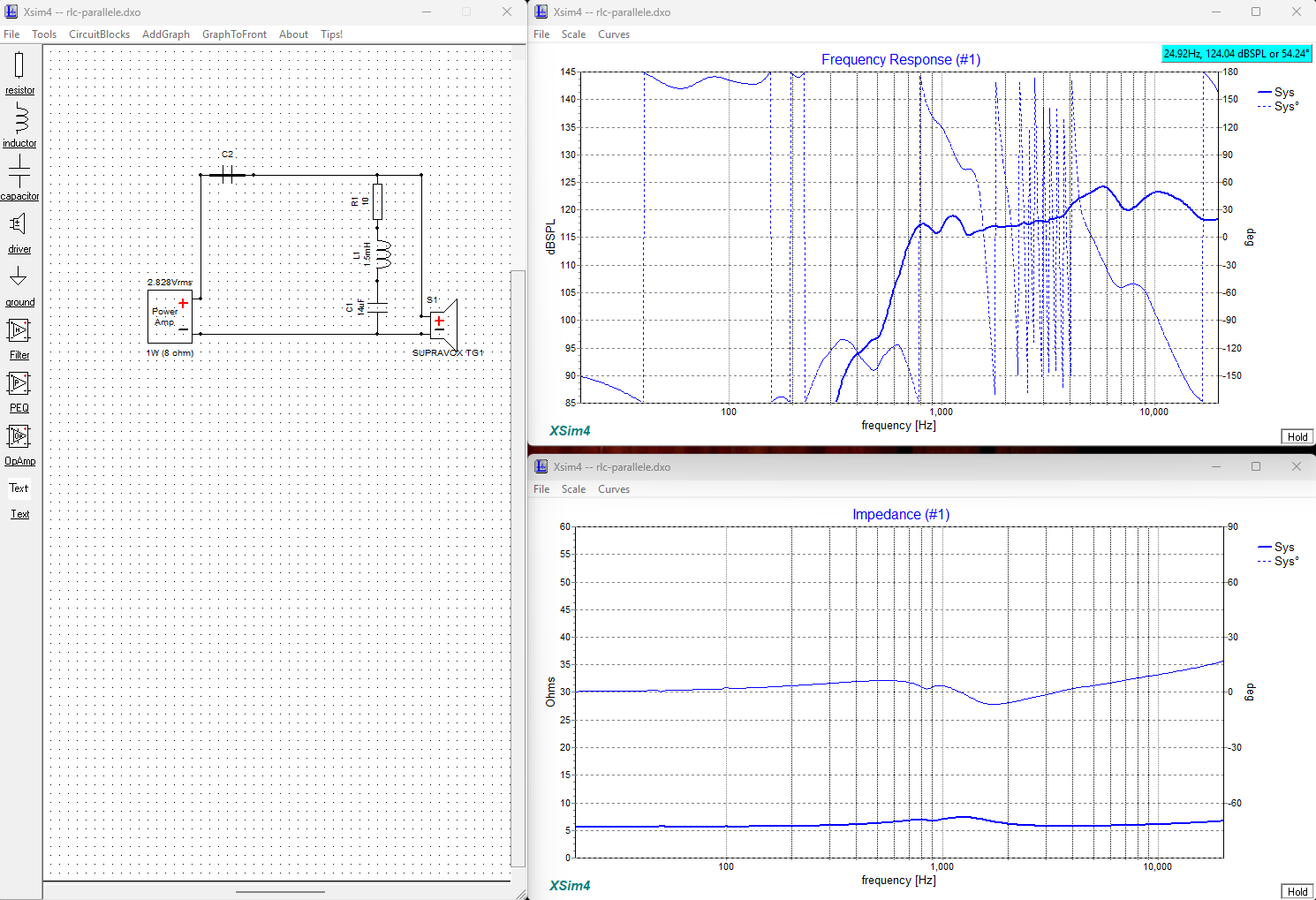Open the CircuitBlocks menu

click(x=99, y=34)
